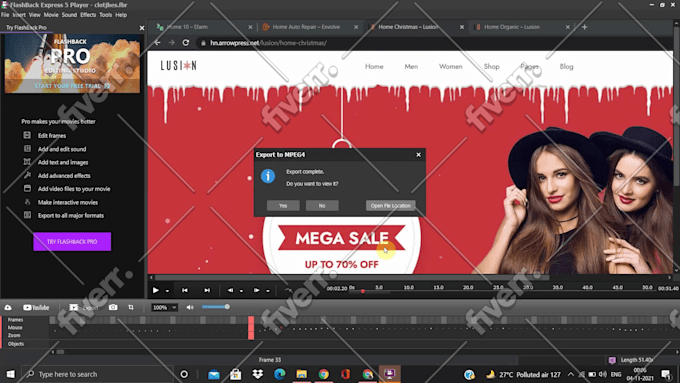
Task: Click the Women link in the Lusion navigation
Action: tap(451, 66)
